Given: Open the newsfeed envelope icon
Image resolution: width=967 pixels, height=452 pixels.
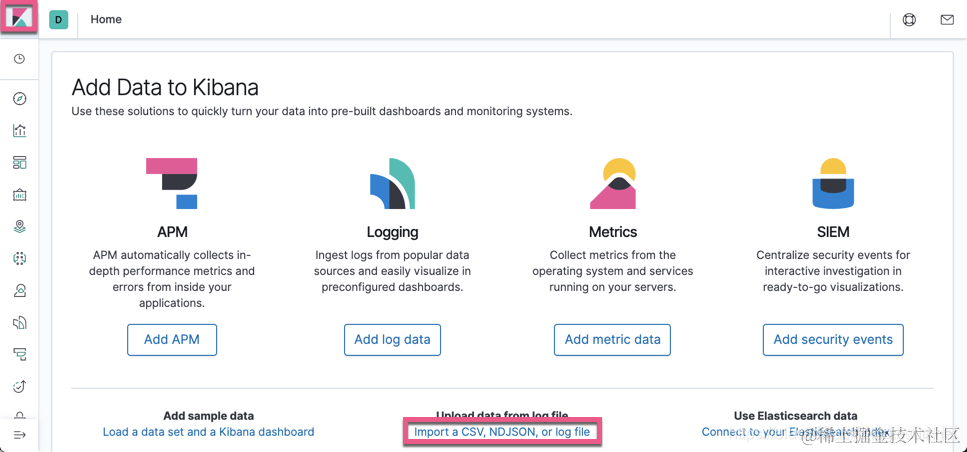Looking at the screenshot, I should 947,20.
